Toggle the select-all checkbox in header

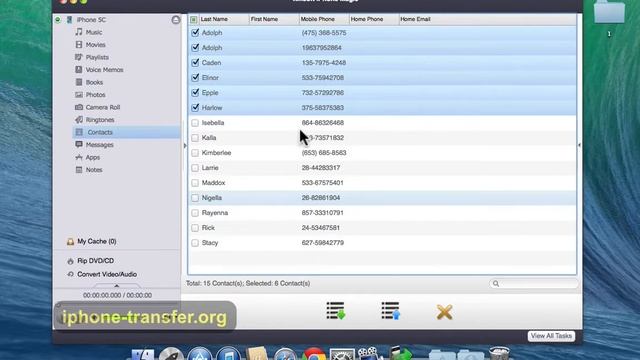193,19
